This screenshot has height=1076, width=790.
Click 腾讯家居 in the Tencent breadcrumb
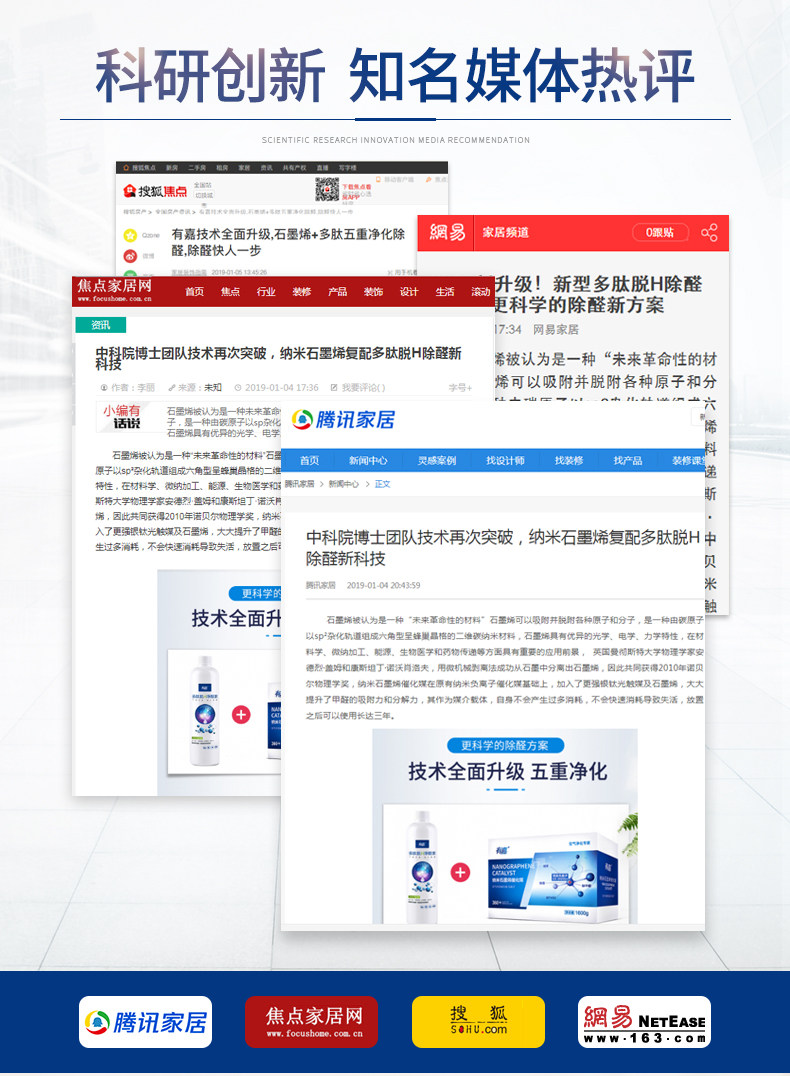[299, 484]
